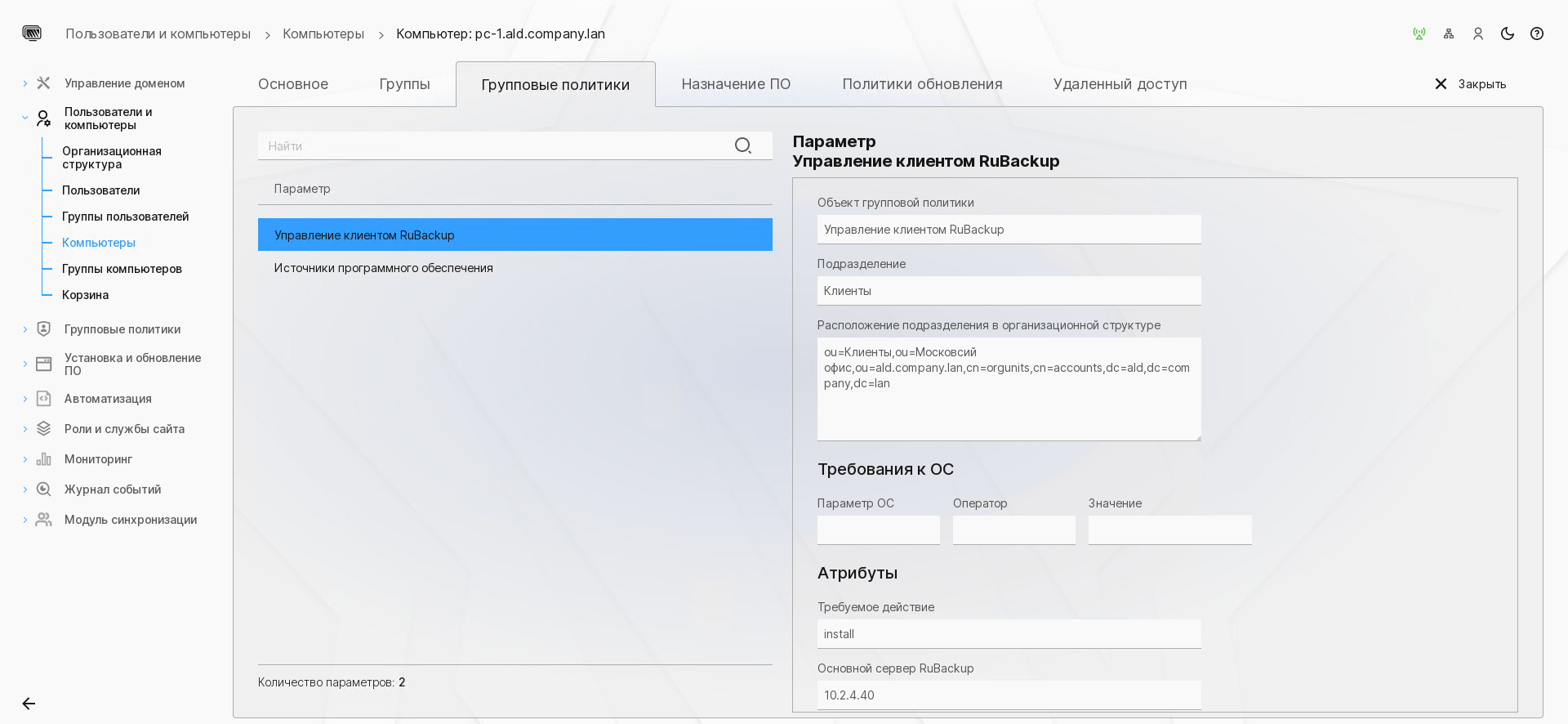Open Корзина in sidebar
1568x724 pixels.
[x=85, y=295]
